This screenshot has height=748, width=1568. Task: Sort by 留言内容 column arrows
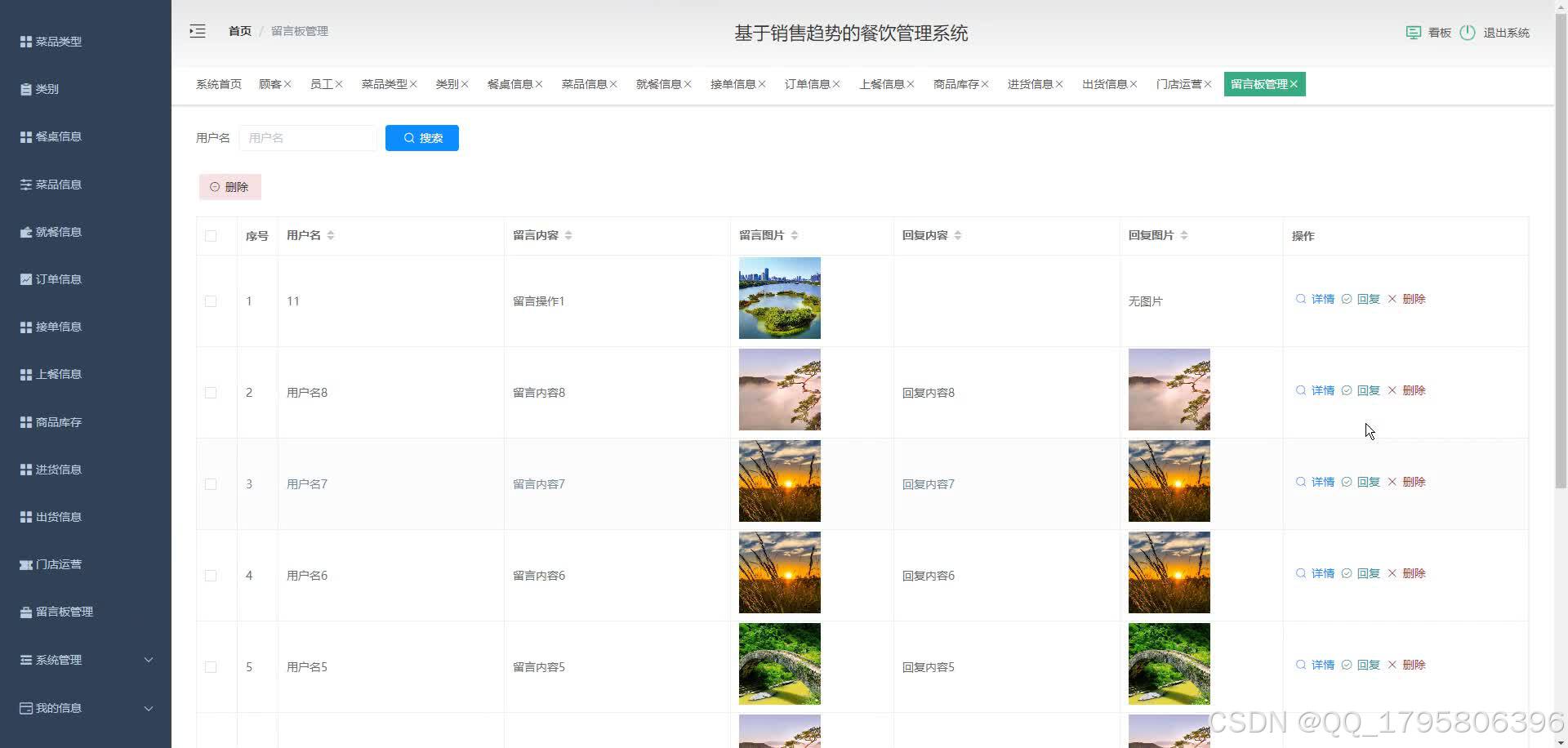pos(568,235)
